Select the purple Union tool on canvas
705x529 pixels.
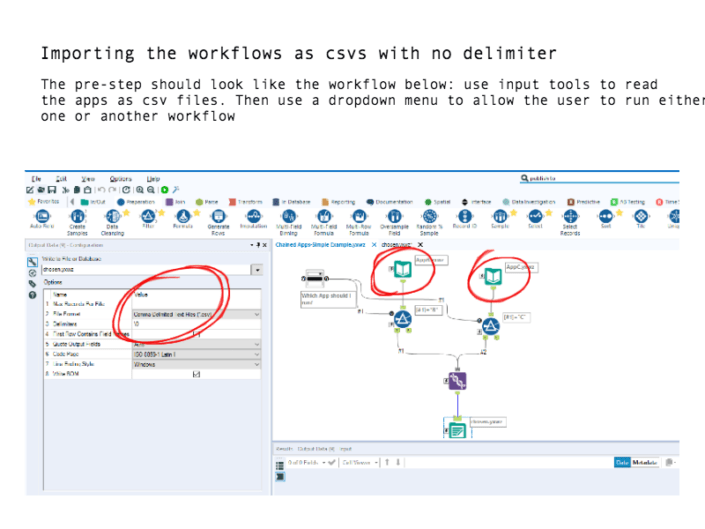point(455,380)
